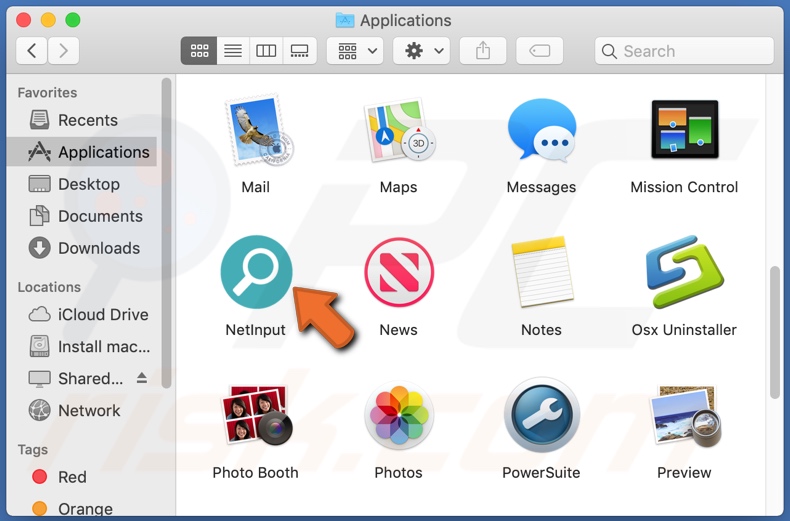
Task: Select the PowerSuite app icon
Action: (x=542, y=415)
